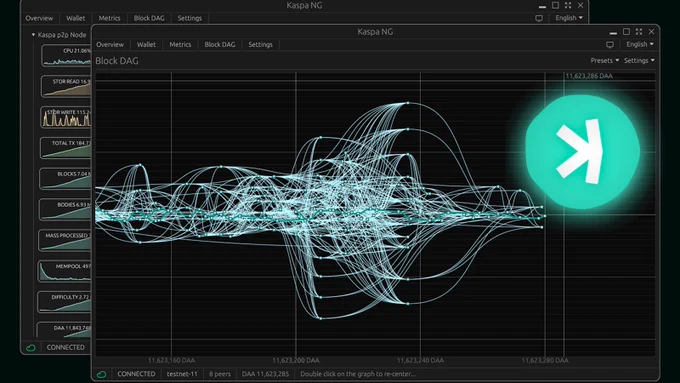This screenshot has height=383, width=680.
Task: Click connection status icon in back status bar
Action: coord(31,347)
